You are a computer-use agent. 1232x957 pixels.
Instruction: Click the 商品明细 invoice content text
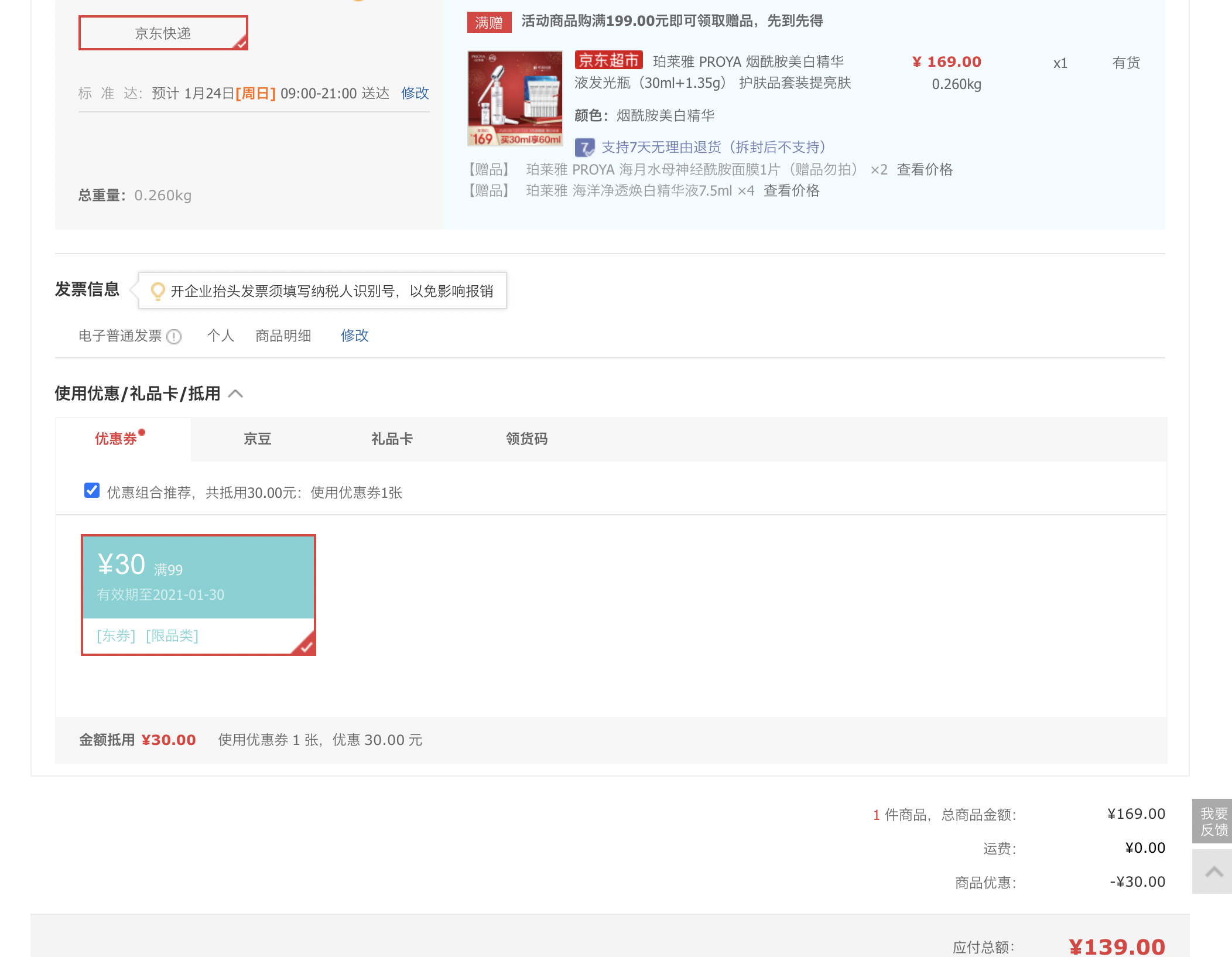pyautogui.click(x=283, y=336)
